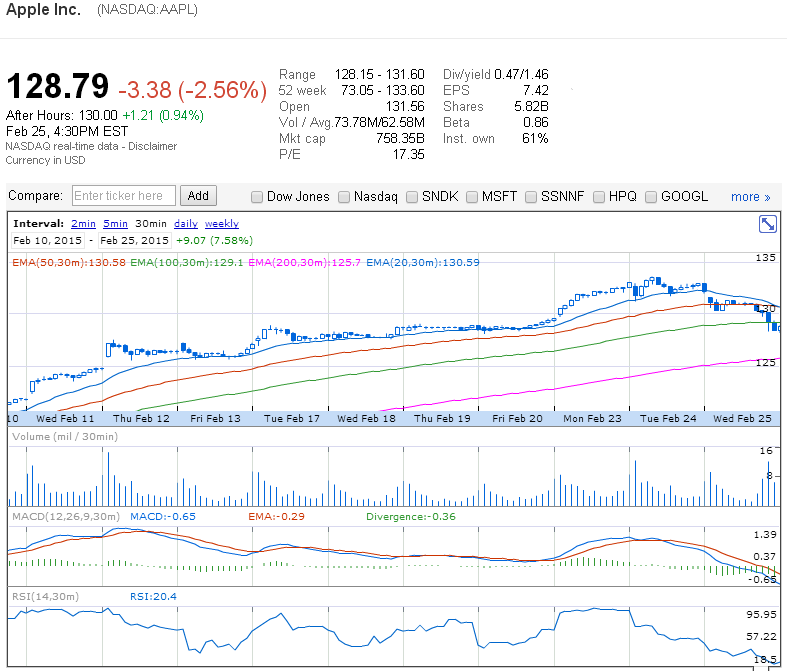Click the Mon Feb 23 timeline label
This screenshot has height=671, width=787.
pyautogui.click(x=592, y=419)
